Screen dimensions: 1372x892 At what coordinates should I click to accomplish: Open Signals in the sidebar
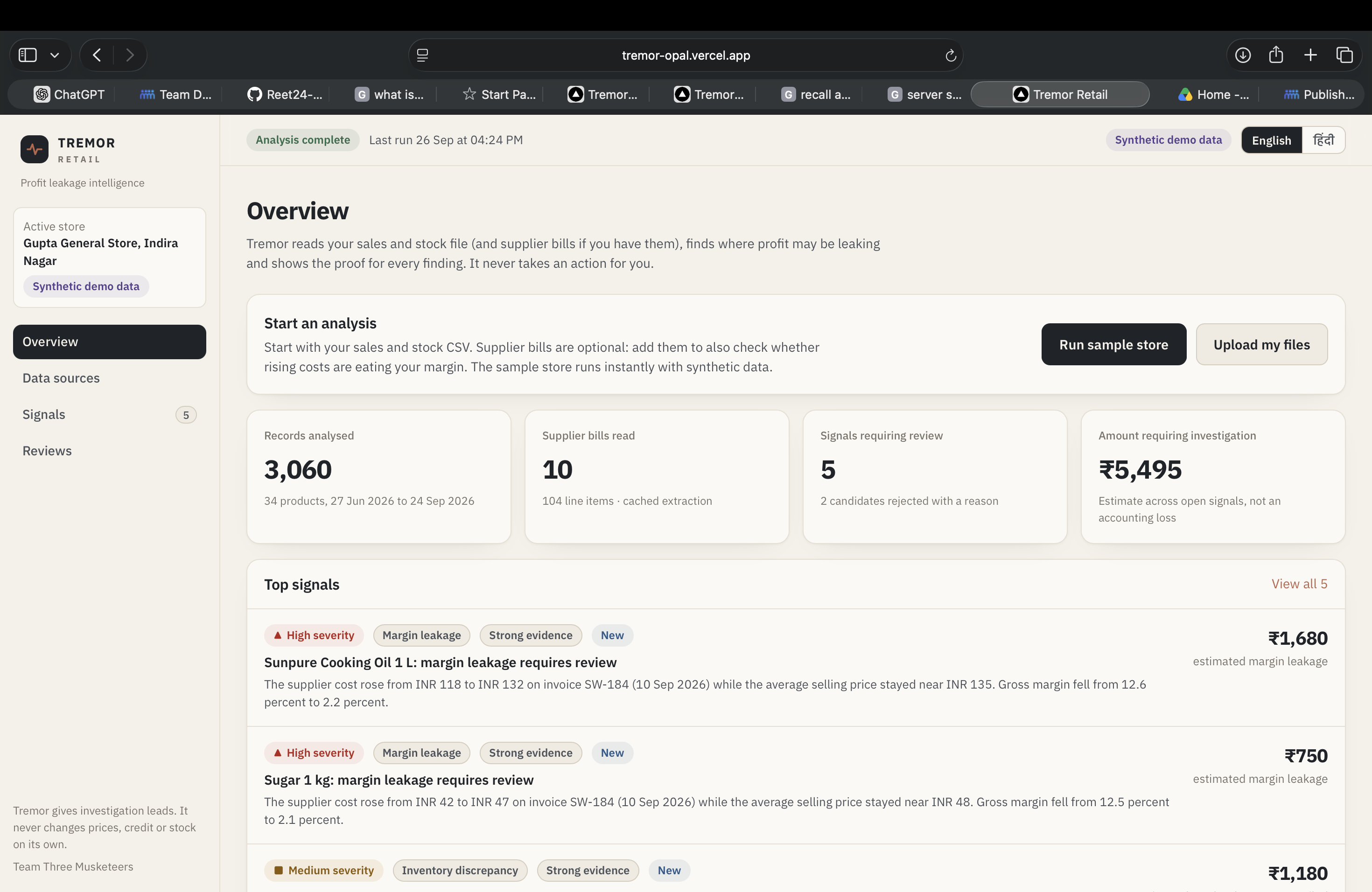pyautogui.click(x=110, y=414)
